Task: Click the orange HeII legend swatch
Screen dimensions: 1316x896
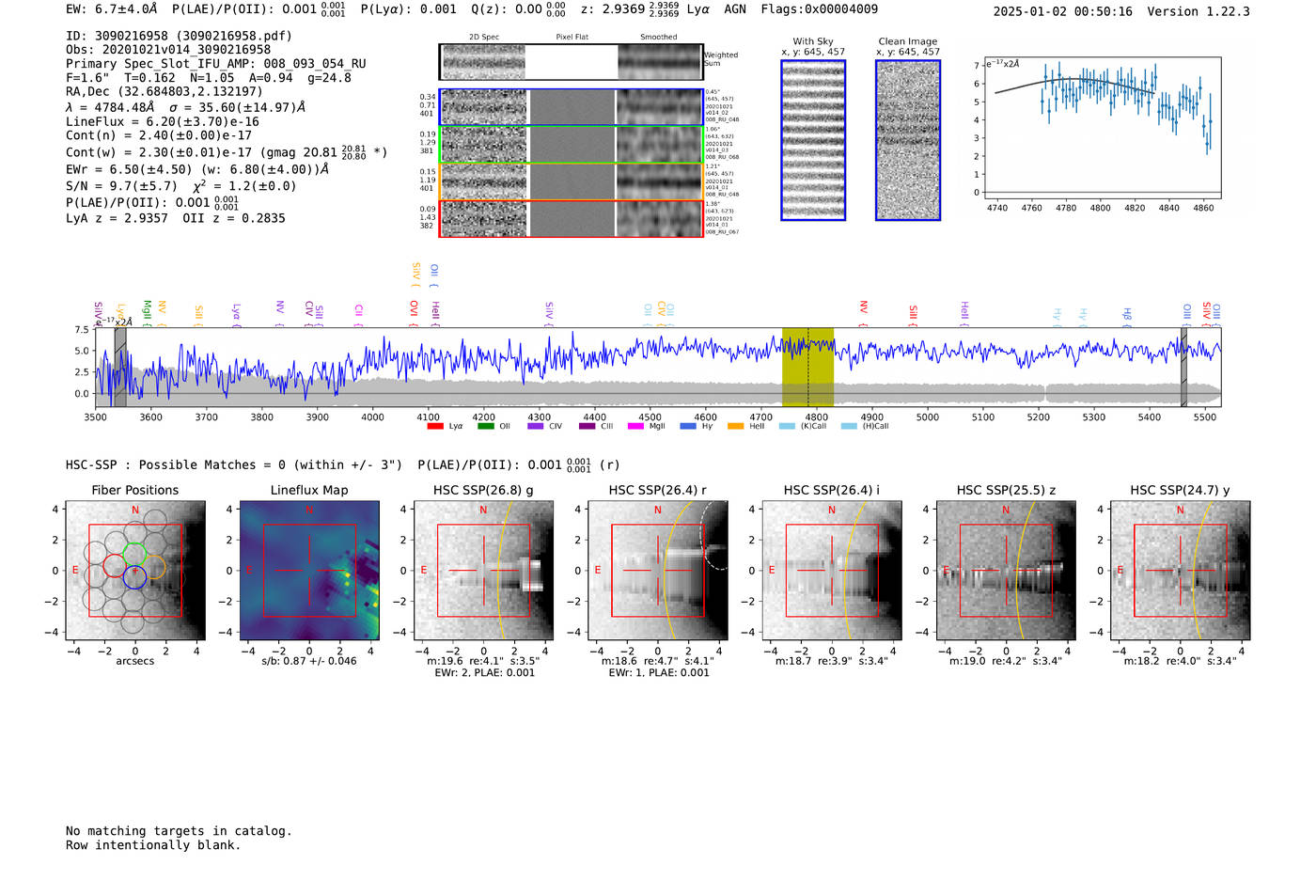Action: coord(735,426)
